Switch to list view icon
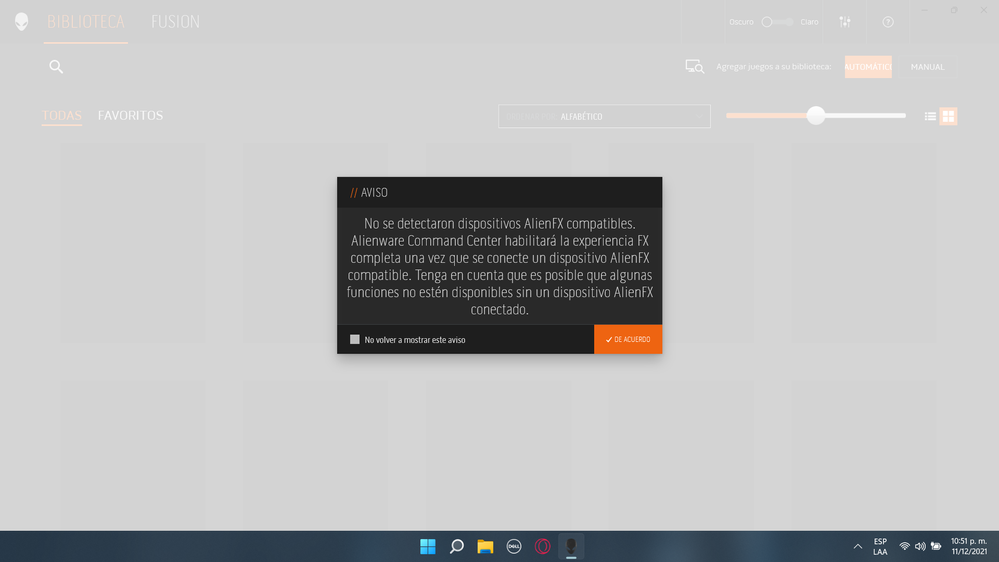This screenshot has height=562, width=999. (930, 117)
